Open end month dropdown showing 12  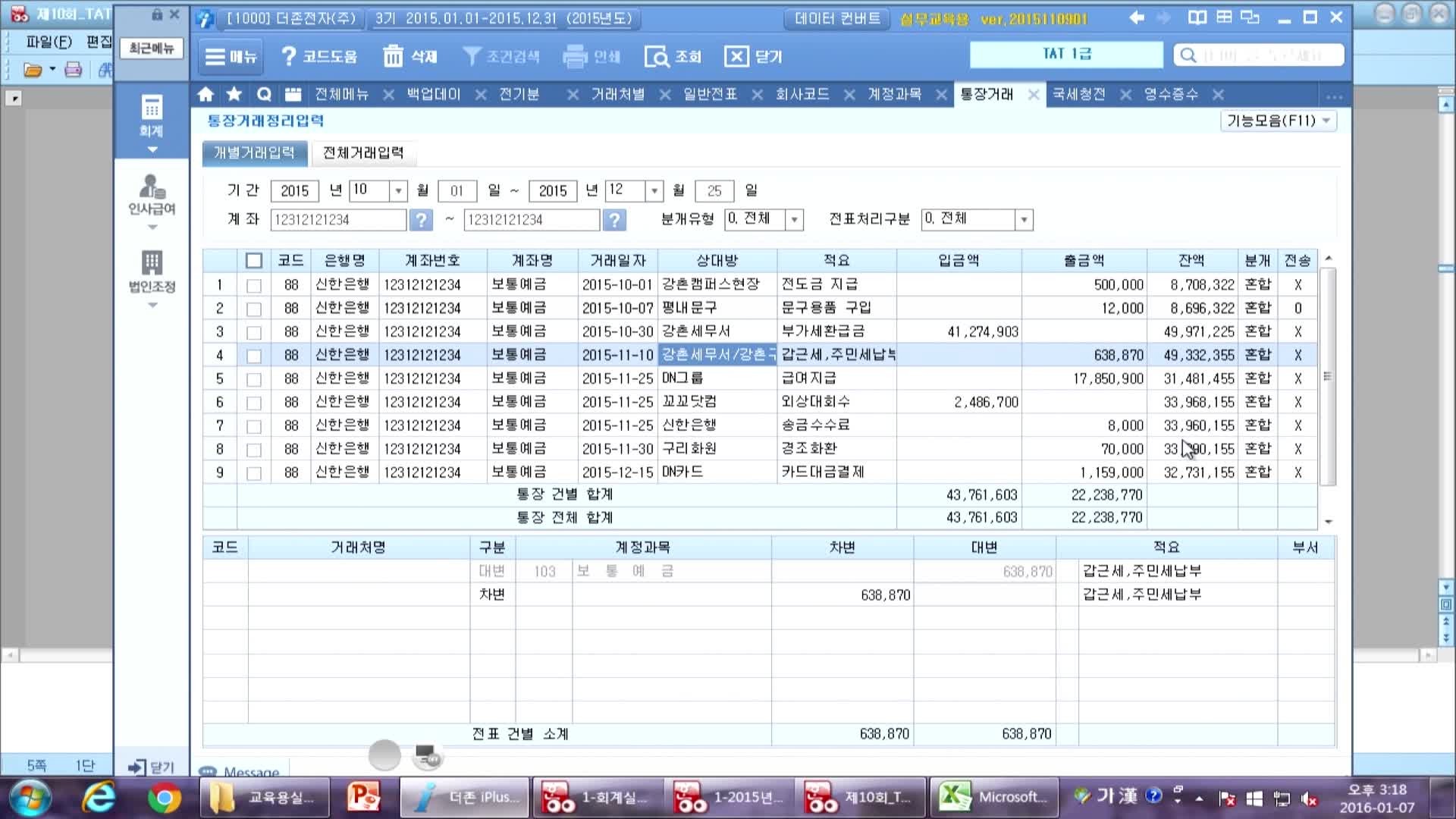click(x=654, y=190)
